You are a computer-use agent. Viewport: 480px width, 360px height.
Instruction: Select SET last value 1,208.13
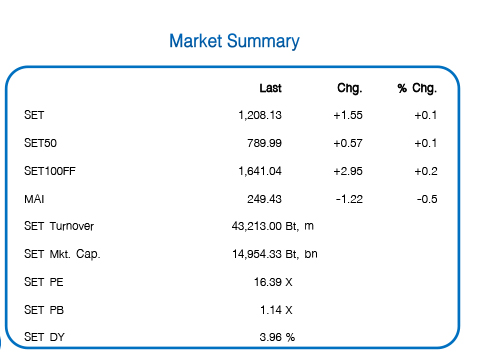click(x=260, y=115)
